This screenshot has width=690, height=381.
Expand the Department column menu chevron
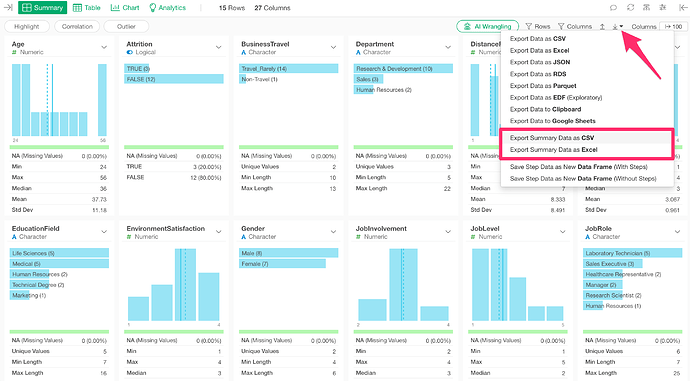coord(448,47)
